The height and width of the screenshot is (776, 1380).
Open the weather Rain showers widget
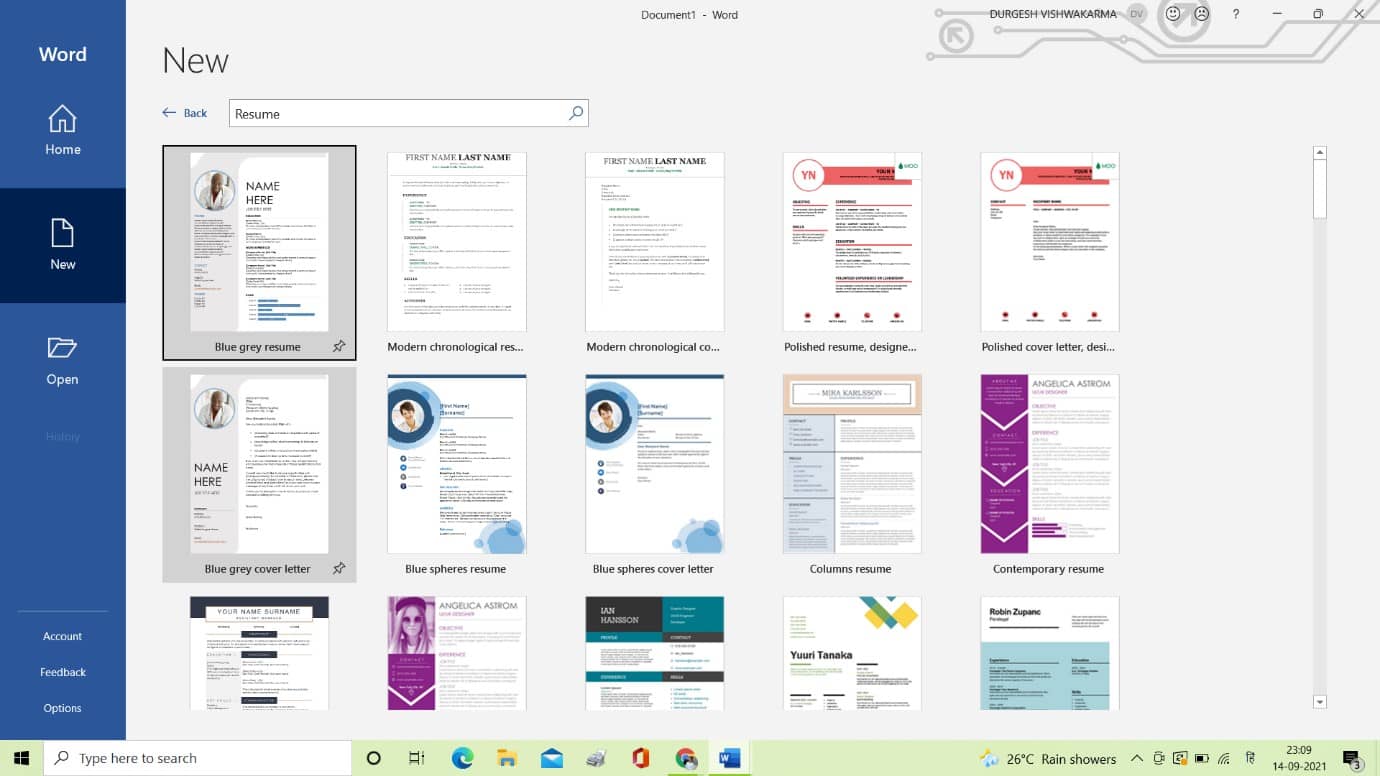pos(1049,758)
